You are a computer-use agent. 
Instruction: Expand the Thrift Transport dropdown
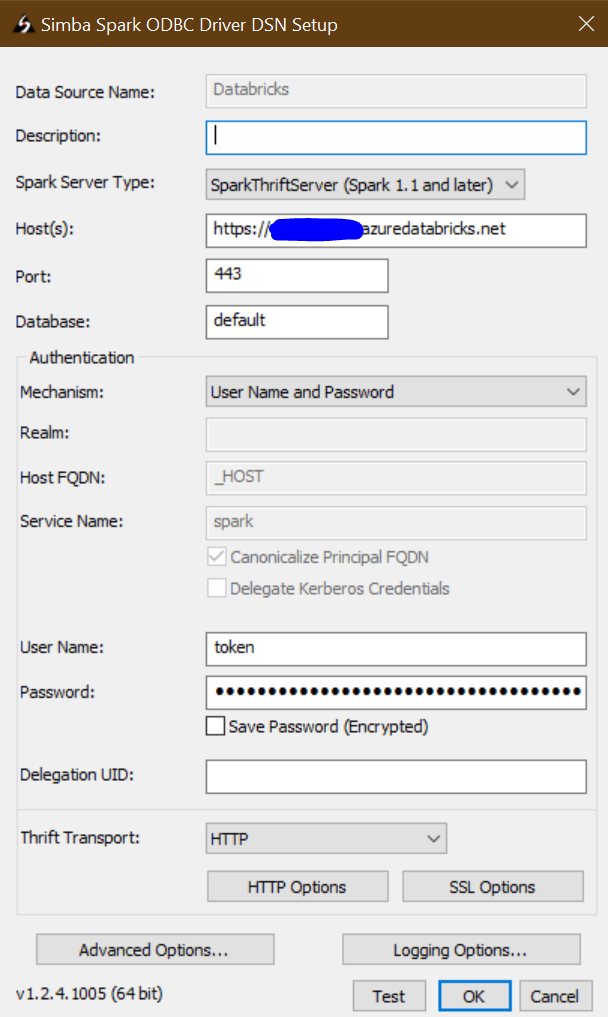[x=326, y=838]
